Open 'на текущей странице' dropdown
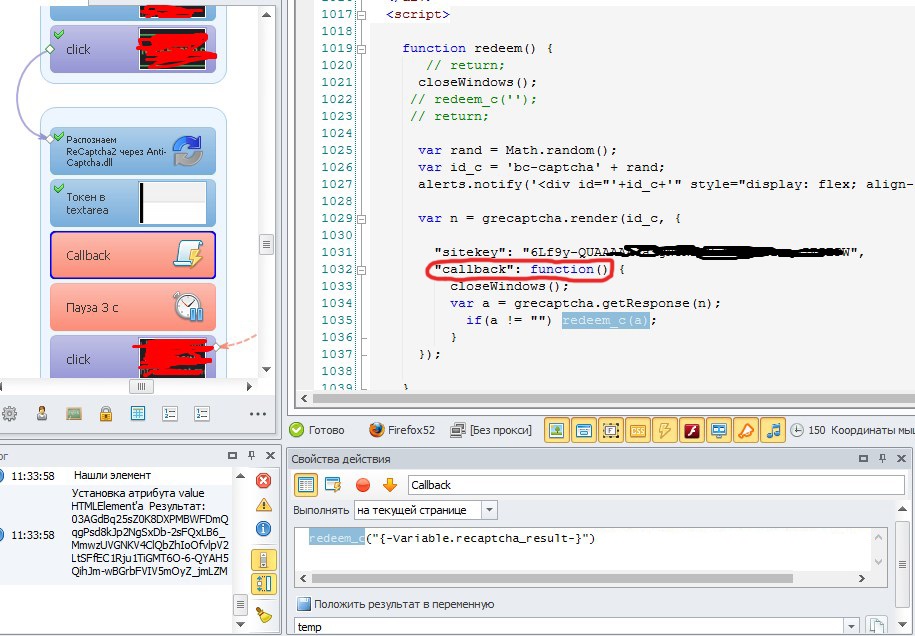The image size is (915, 636). point(489,510)
